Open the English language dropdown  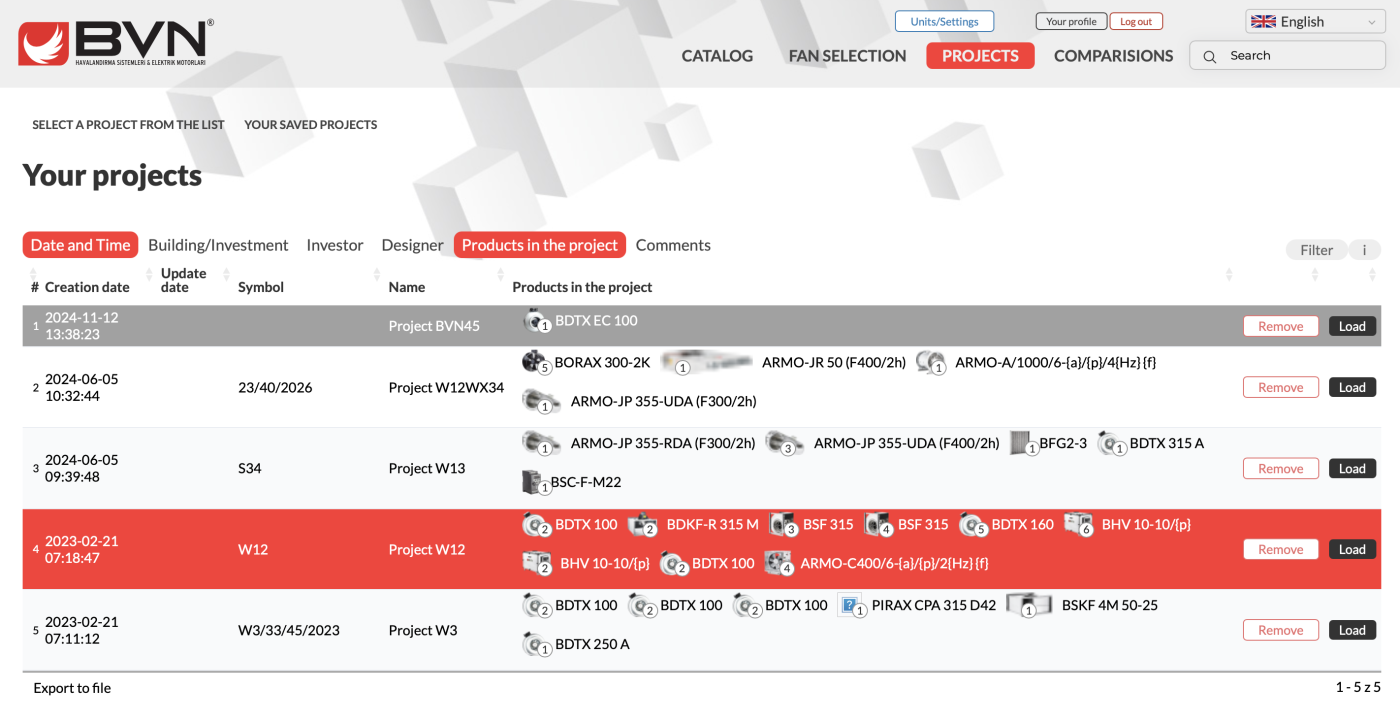(x=1315, y=22)
